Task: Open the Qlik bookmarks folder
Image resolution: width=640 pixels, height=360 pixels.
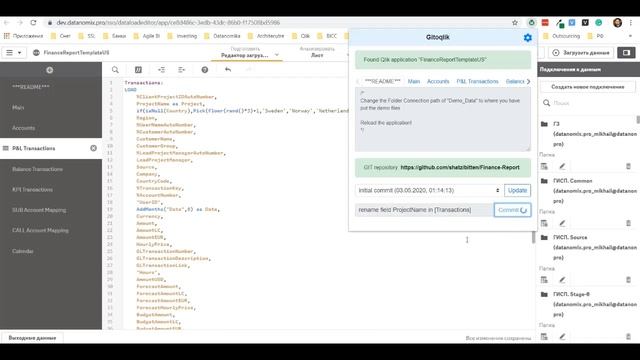Action: (x=301, y=36)
